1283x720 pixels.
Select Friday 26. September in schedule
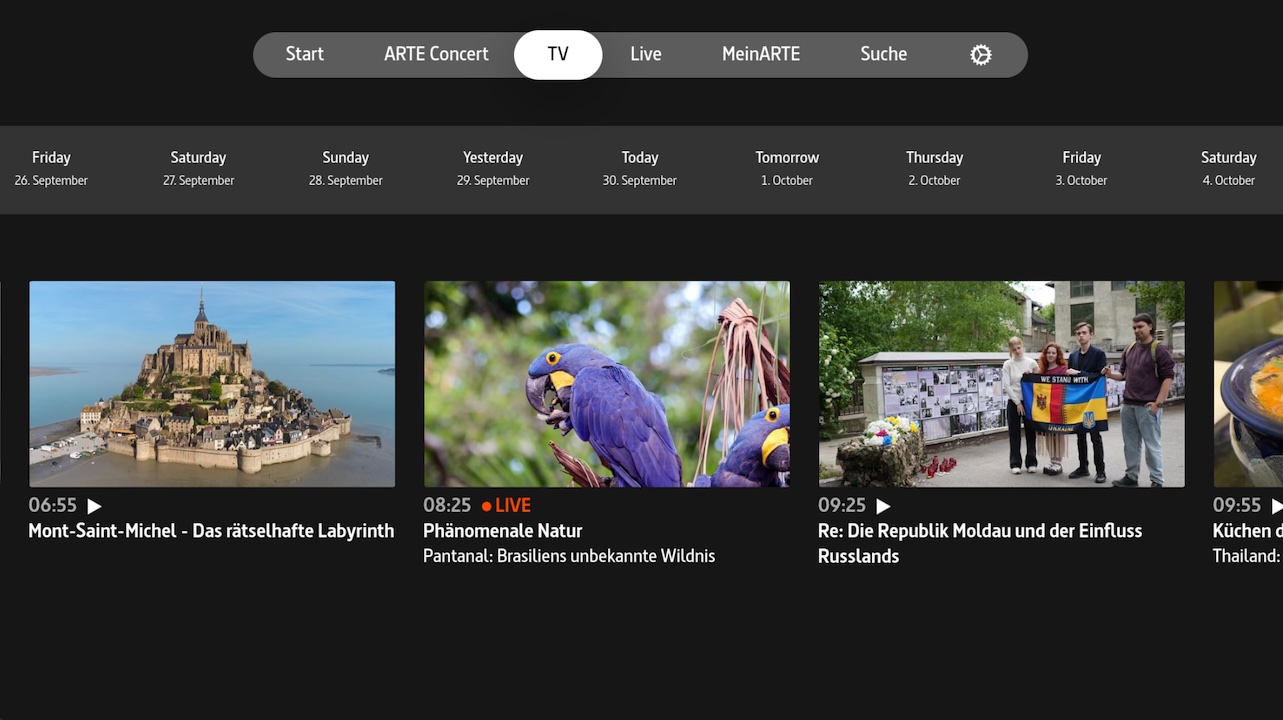pyautogui.click(x=51, y=168)
